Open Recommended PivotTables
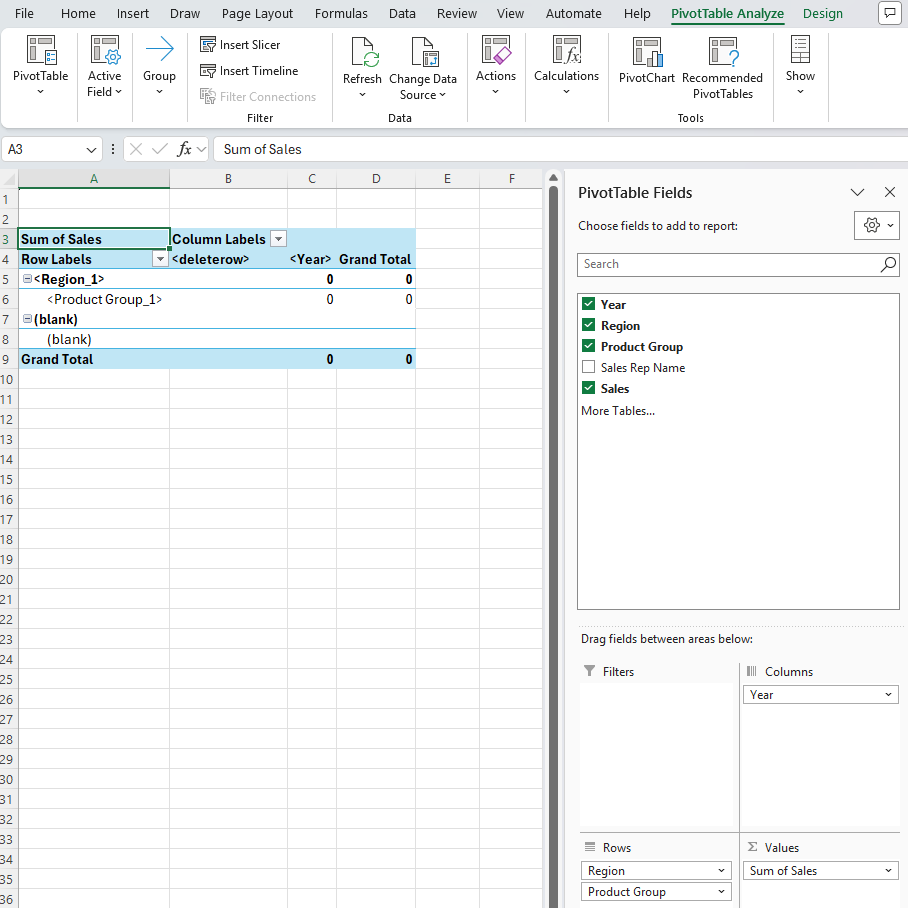 722,52
